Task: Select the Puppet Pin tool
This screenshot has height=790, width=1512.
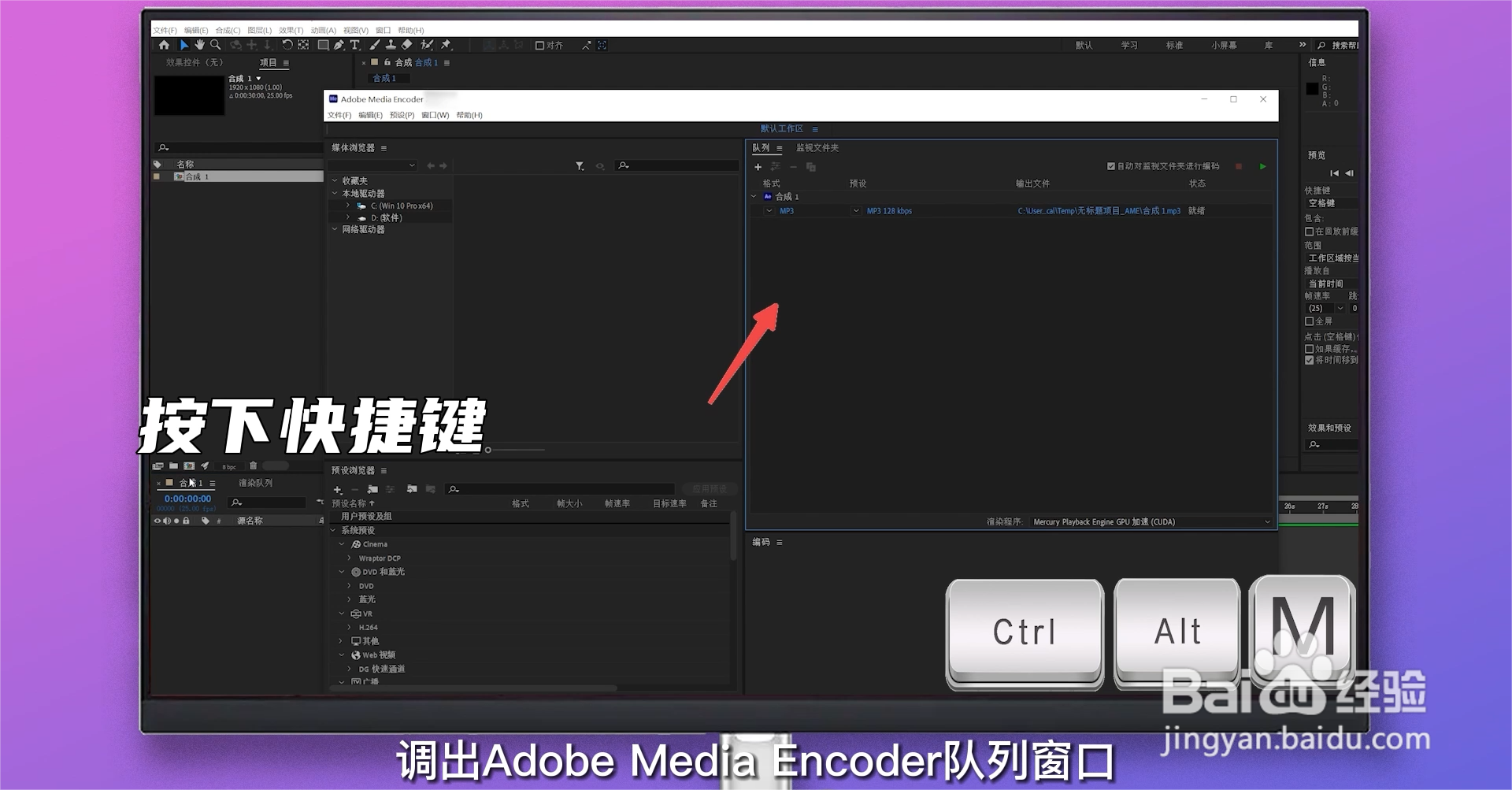Action: pyautogui.click(x=446, y=46)
